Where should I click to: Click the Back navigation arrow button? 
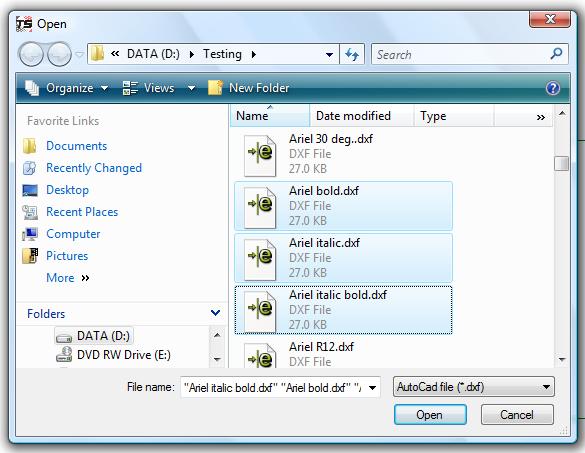click(31, 54)
